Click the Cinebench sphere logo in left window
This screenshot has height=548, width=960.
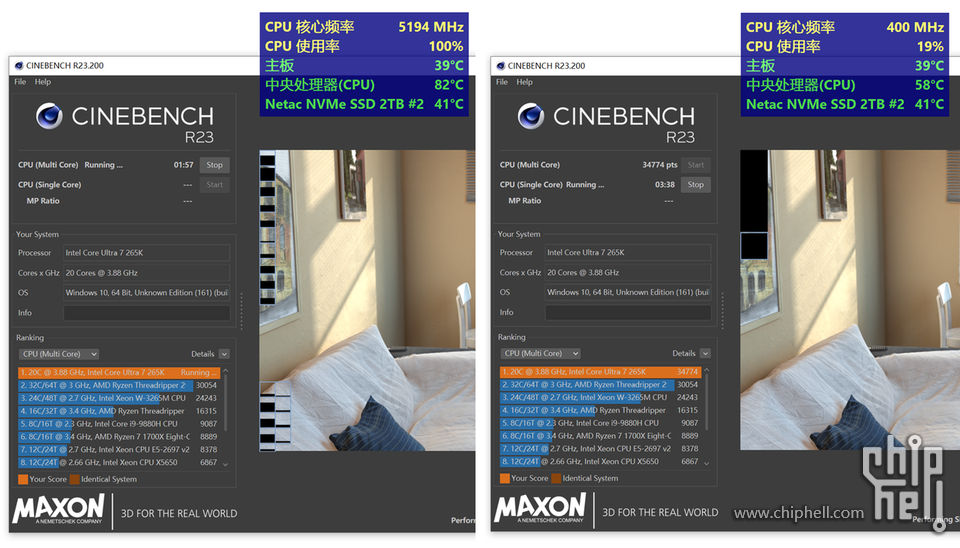(49, 116)
